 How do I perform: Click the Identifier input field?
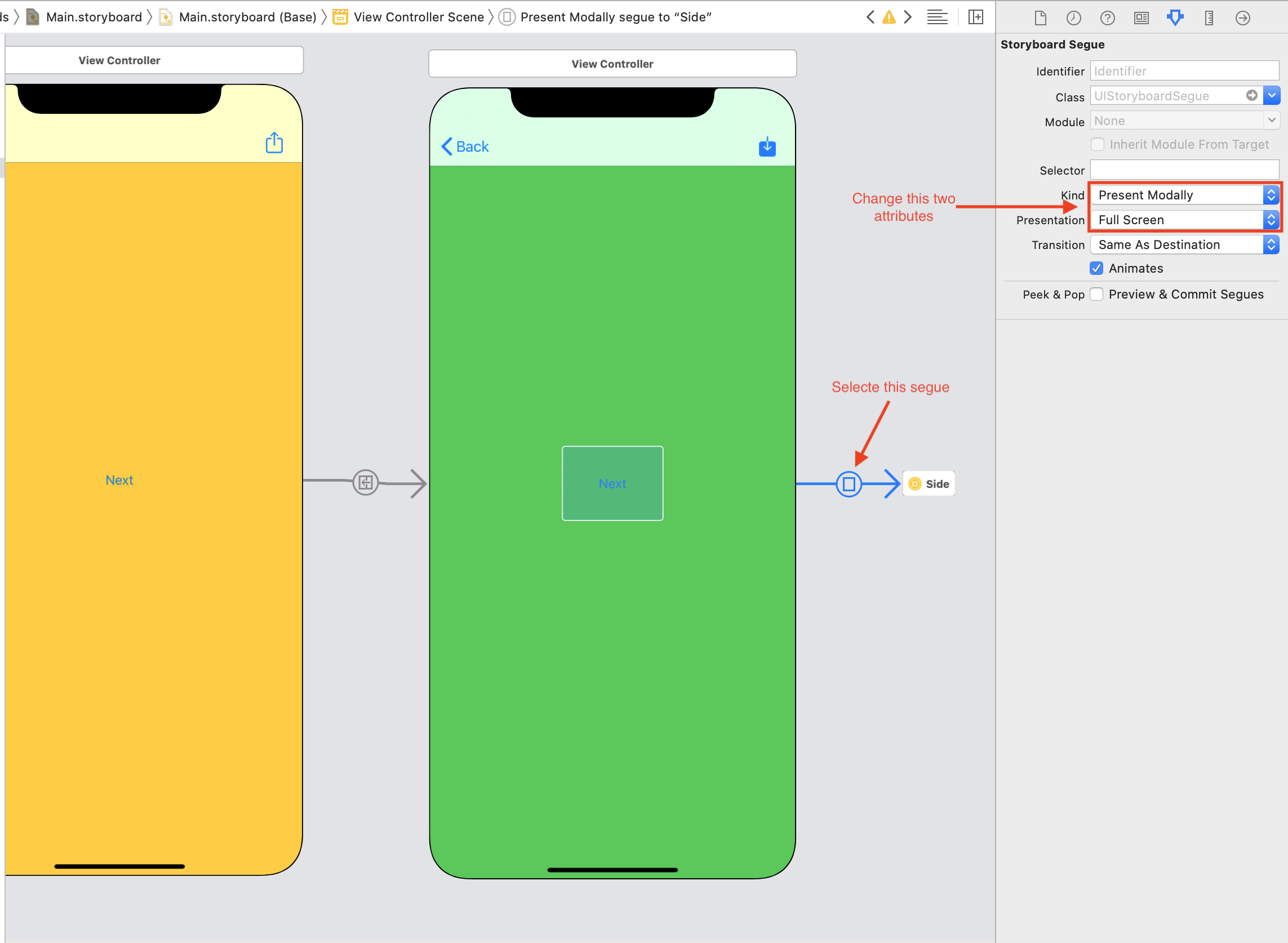click(1185, 70)
